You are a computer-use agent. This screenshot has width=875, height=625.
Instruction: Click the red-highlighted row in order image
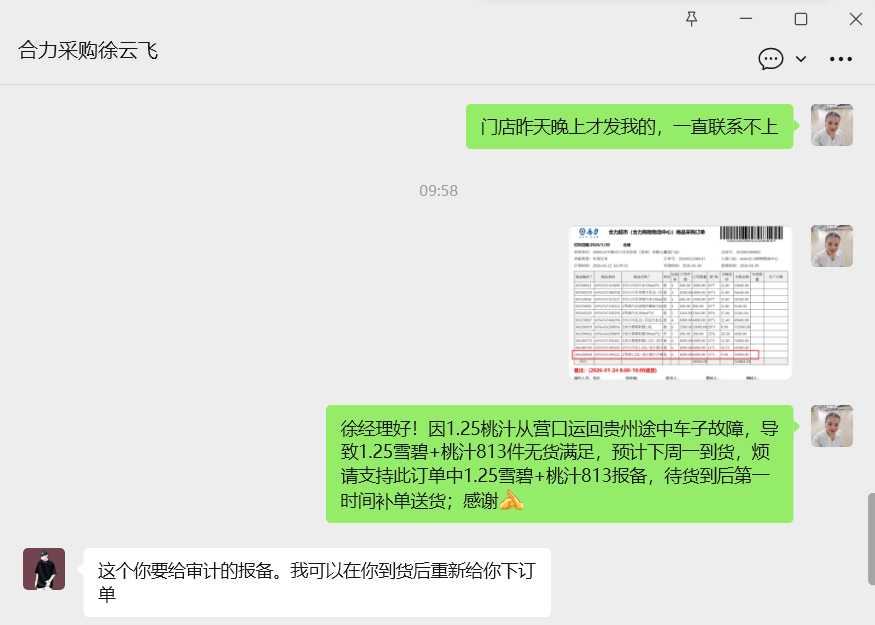665,354
